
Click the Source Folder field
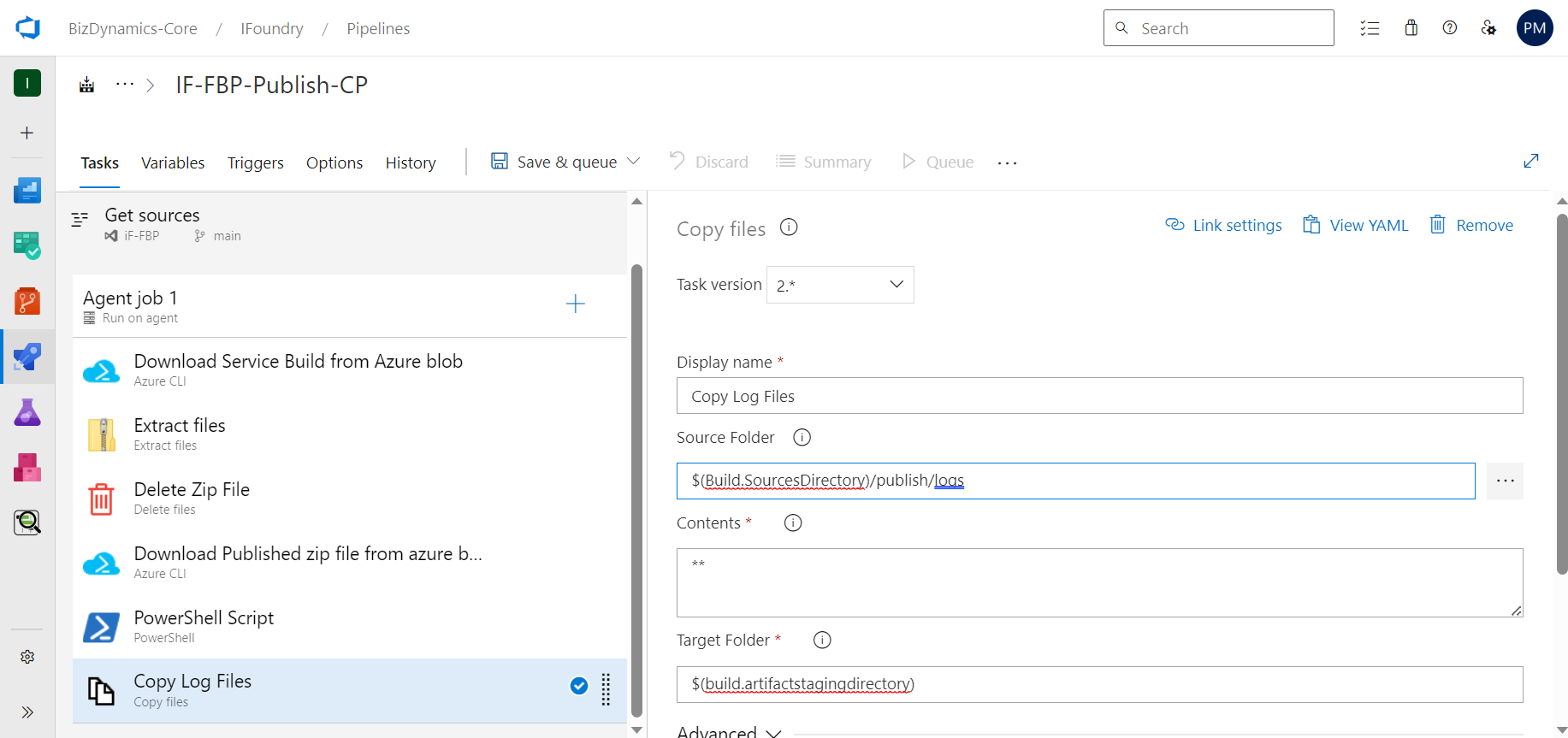pos(1075,481)
